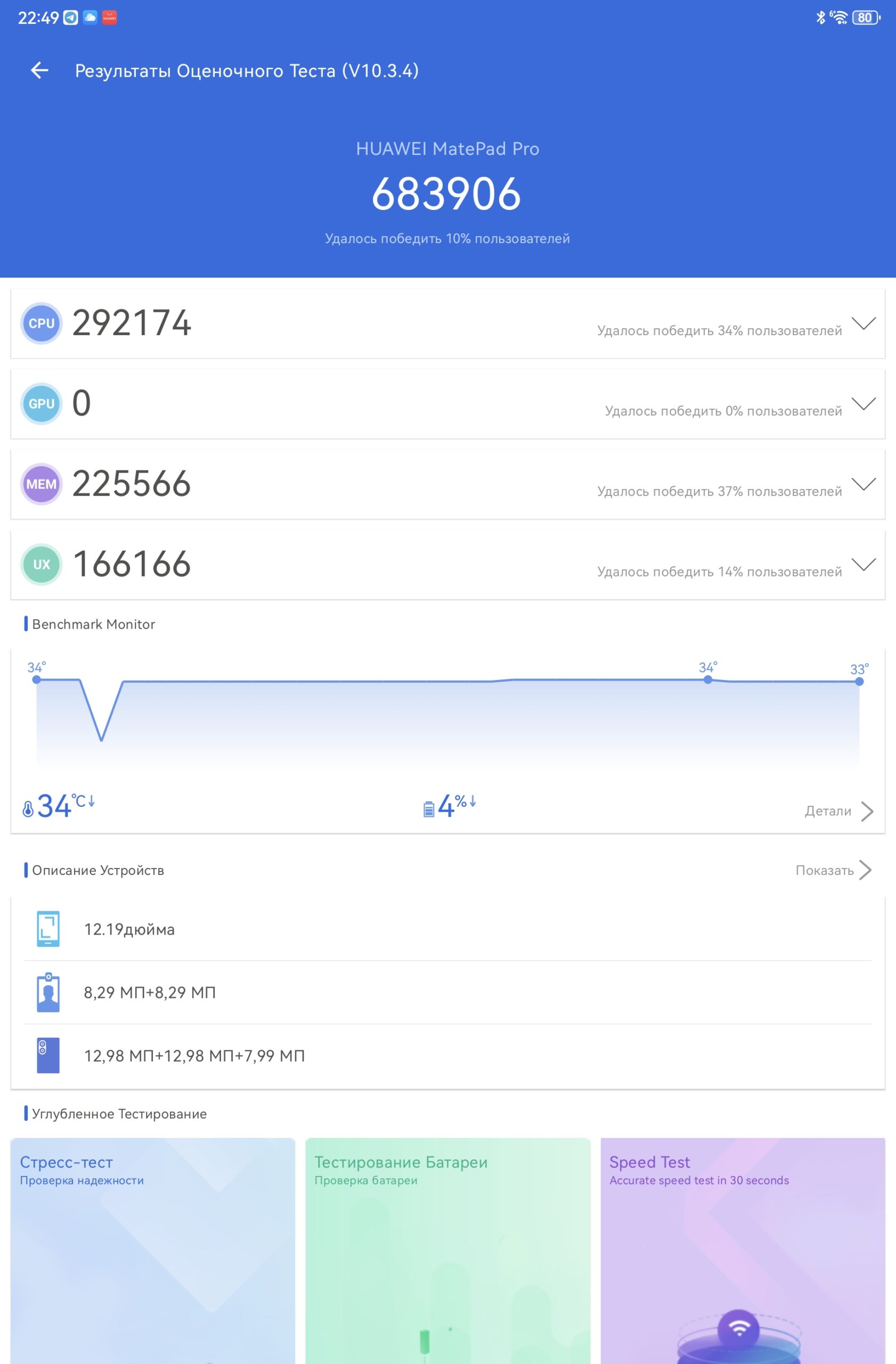Click the screen size device icon
This screenshot has width=896, height=1364.
click(x=48, y=929)
